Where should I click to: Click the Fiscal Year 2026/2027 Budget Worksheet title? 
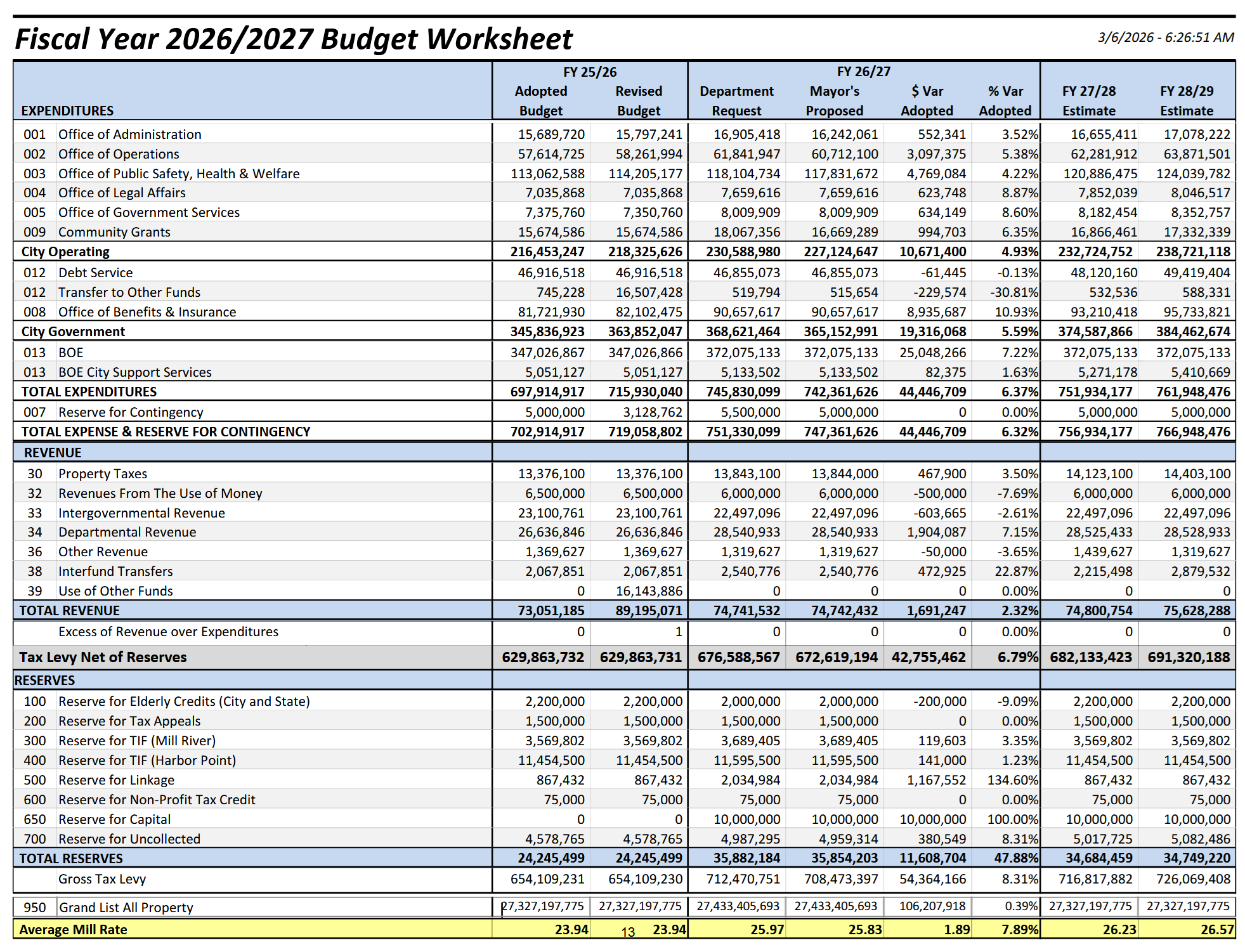click(x=293, y=39)
